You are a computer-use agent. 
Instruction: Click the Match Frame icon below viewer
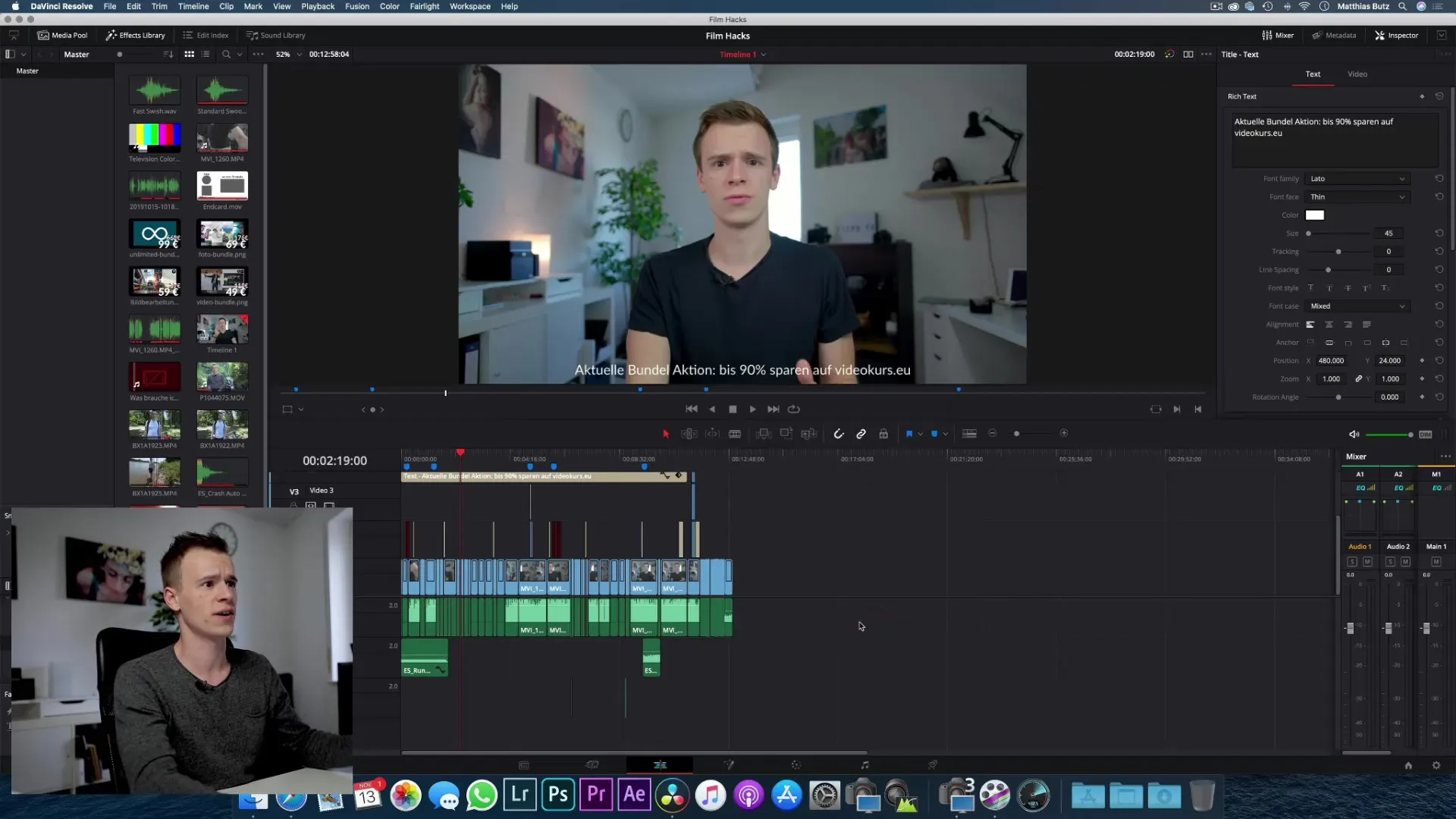click(1156, 409)
